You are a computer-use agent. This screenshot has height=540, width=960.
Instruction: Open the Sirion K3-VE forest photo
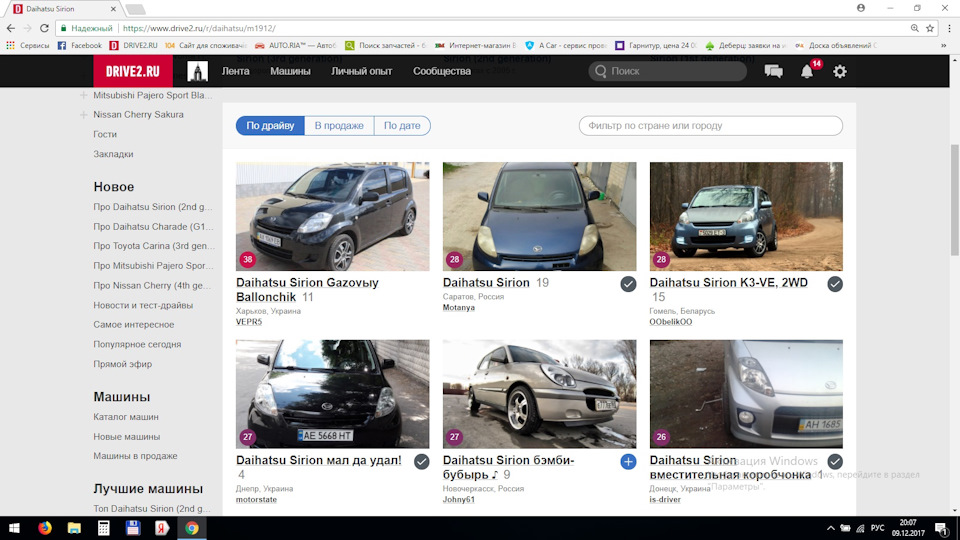coord(746,216)
